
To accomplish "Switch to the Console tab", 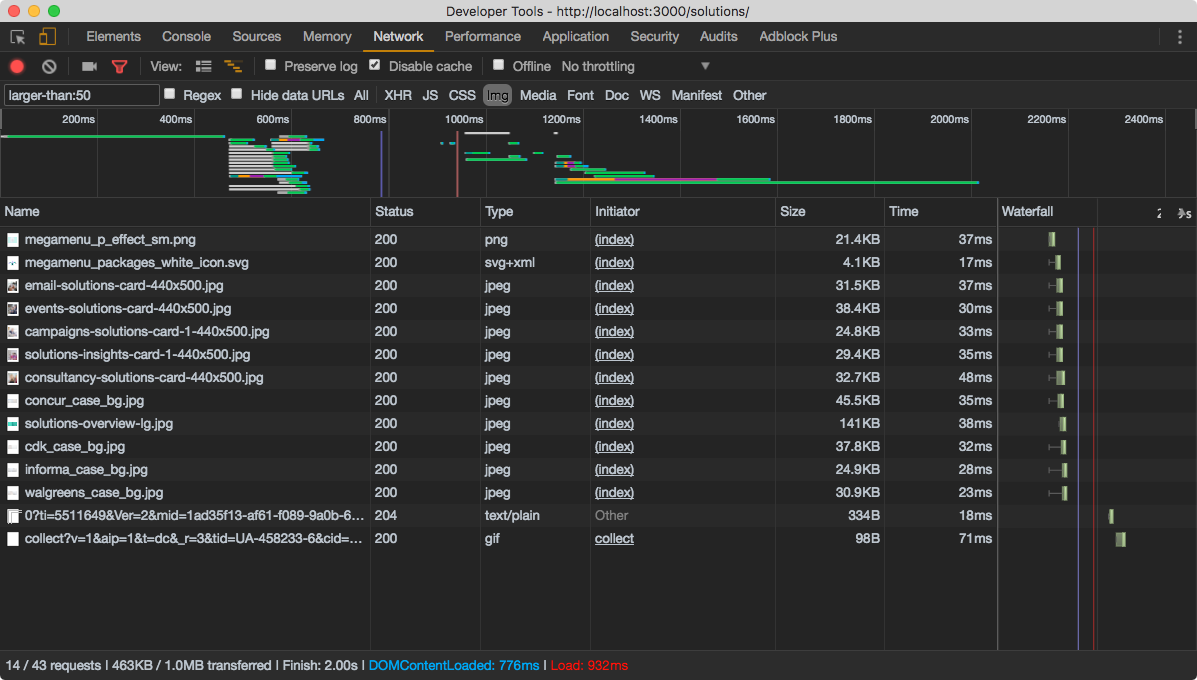I will (x=186, y=37).
